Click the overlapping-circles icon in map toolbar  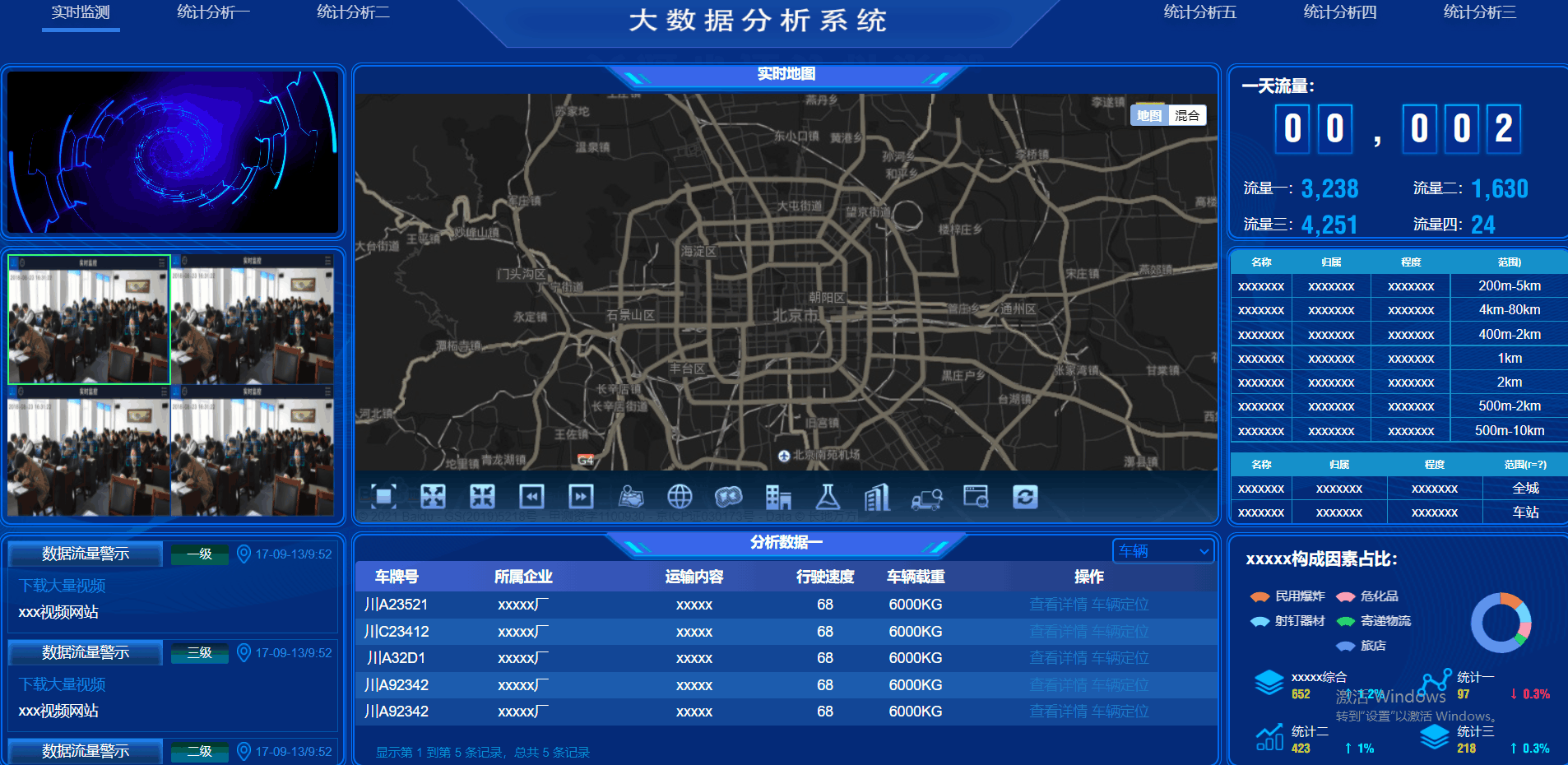pyautogui.click(x=729, y=496)
